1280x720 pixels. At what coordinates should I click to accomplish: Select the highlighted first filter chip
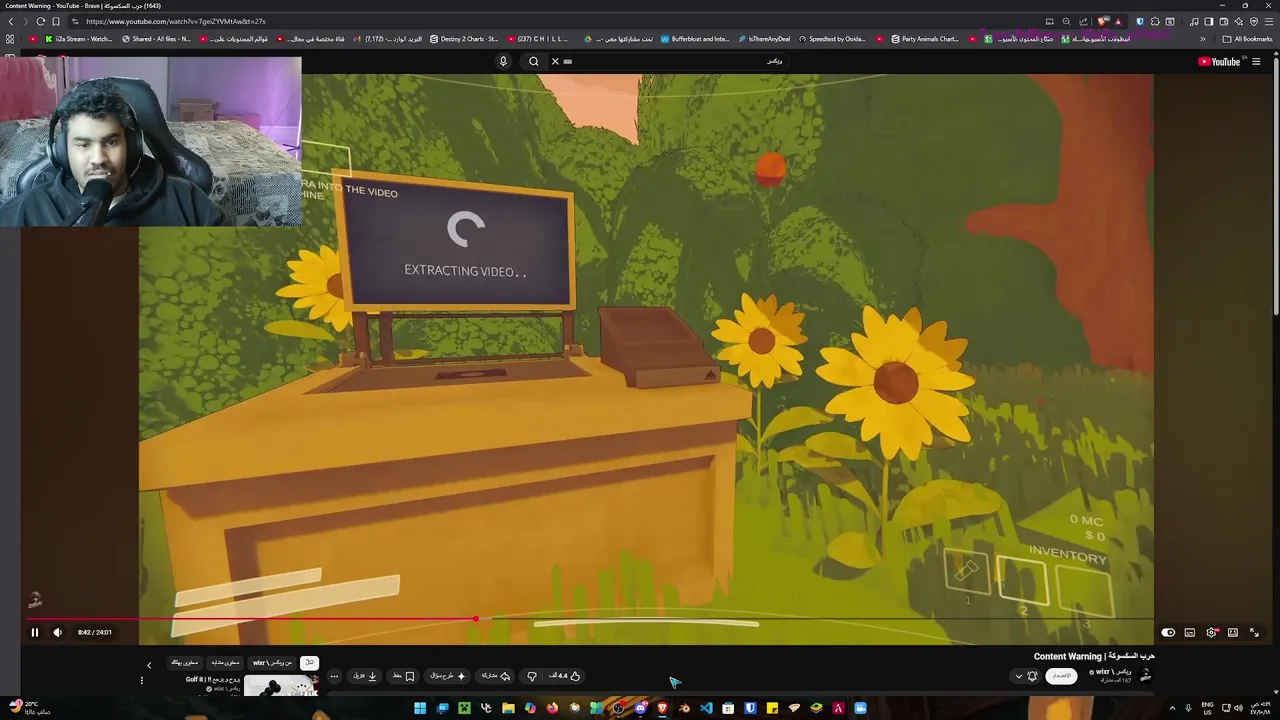pyautogui.click(x=309, y=663)
